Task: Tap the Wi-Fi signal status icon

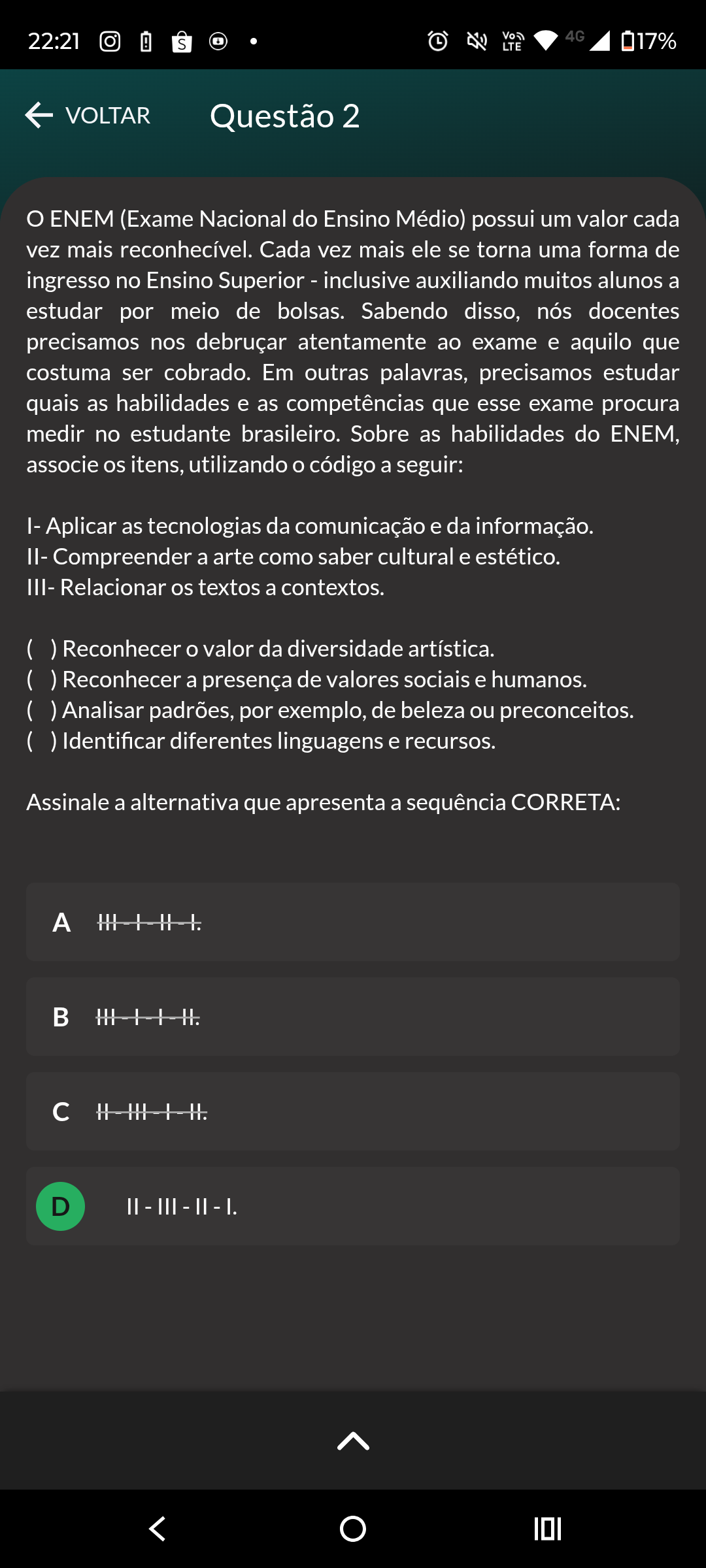Action: click(546, 41)
